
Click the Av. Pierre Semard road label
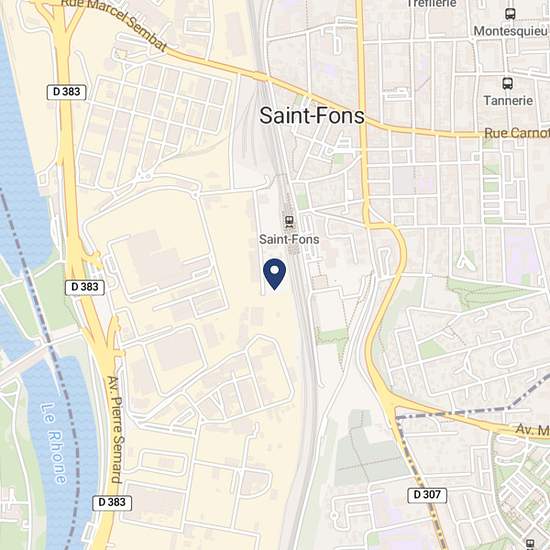click(x=115, y=429)
